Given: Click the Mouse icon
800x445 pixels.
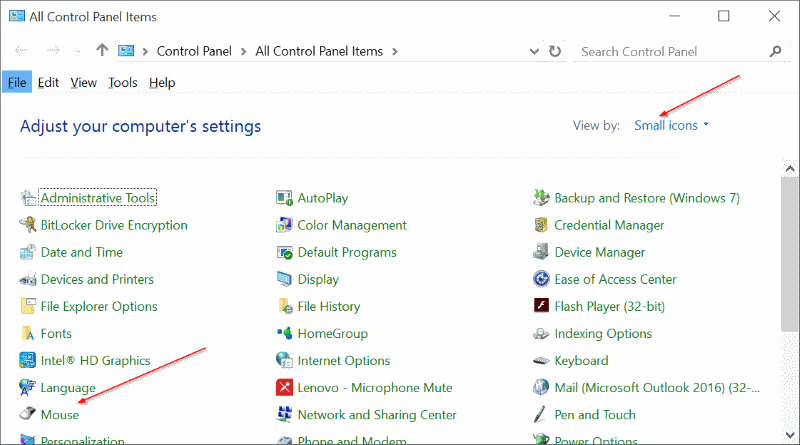Looking at the screenshot, I should click(28, 415).
